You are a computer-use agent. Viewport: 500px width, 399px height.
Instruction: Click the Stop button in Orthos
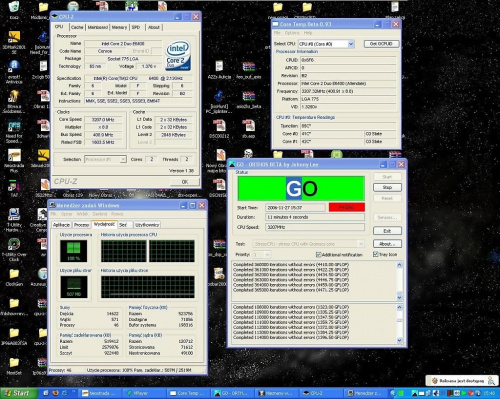point(387,187)
